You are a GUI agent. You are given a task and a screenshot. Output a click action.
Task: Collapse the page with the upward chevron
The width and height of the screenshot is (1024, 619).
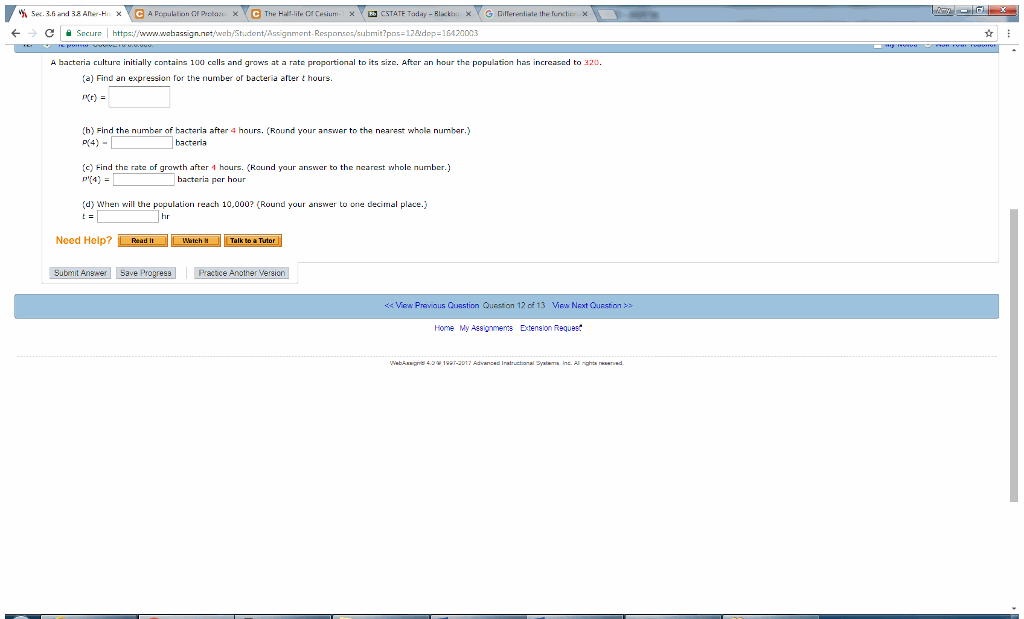[1012, 49]
